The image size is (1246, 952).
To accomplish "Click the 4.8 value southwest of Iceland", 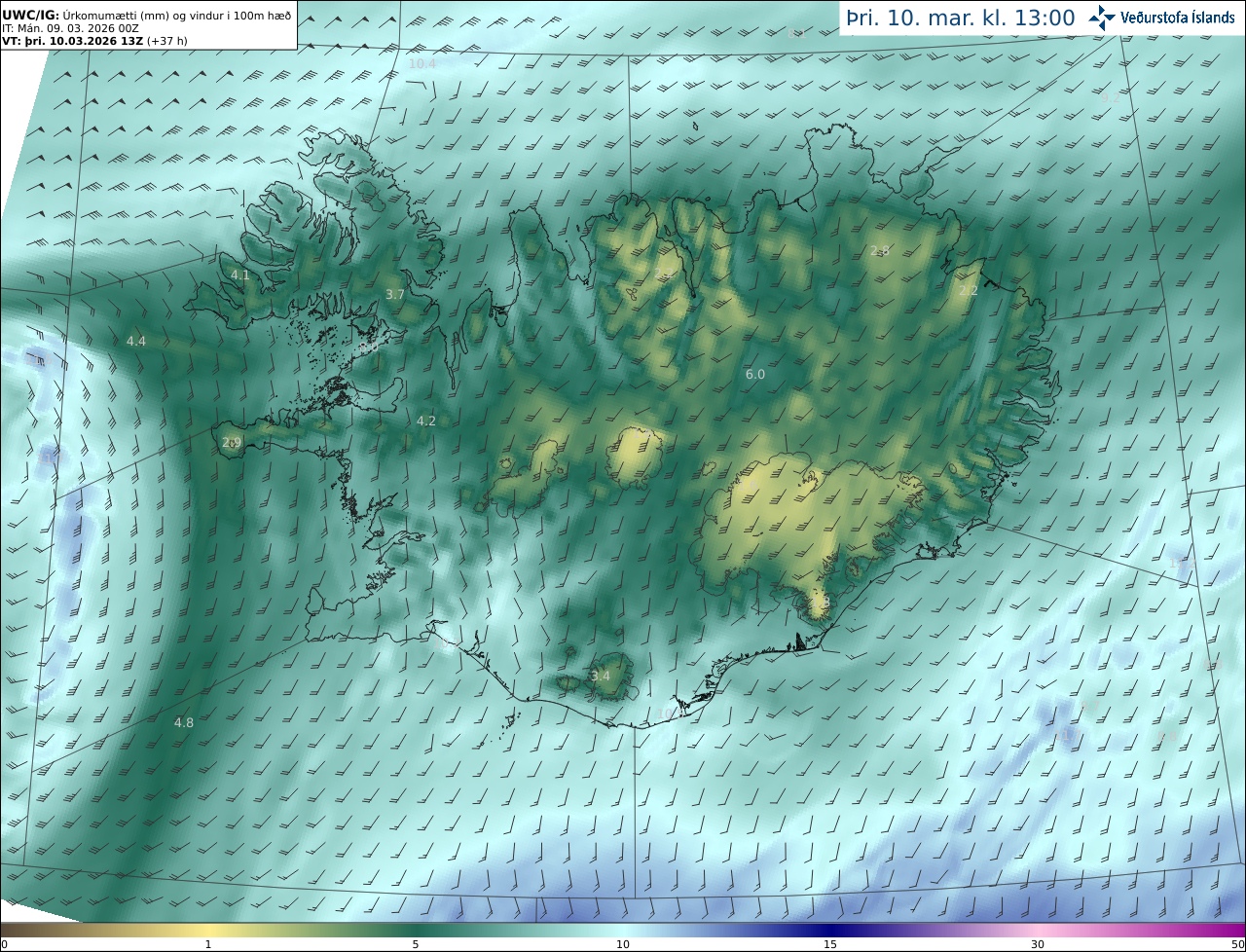I will pyautogui.click(x=184, y=723).
